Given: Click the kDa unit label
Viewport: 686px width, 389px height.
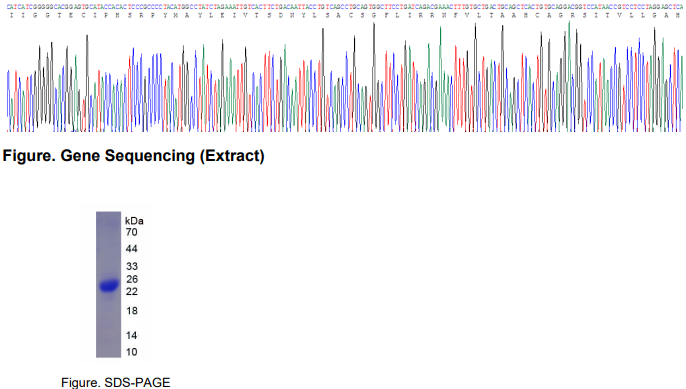Looking at the screenshot, I should [x=134, y=221].
